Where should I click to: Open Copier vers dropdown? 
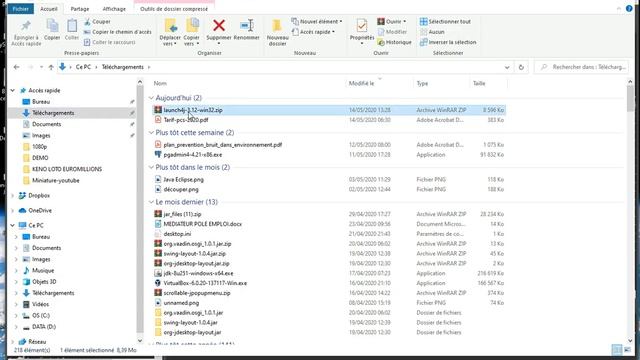[x=191, y=40]
